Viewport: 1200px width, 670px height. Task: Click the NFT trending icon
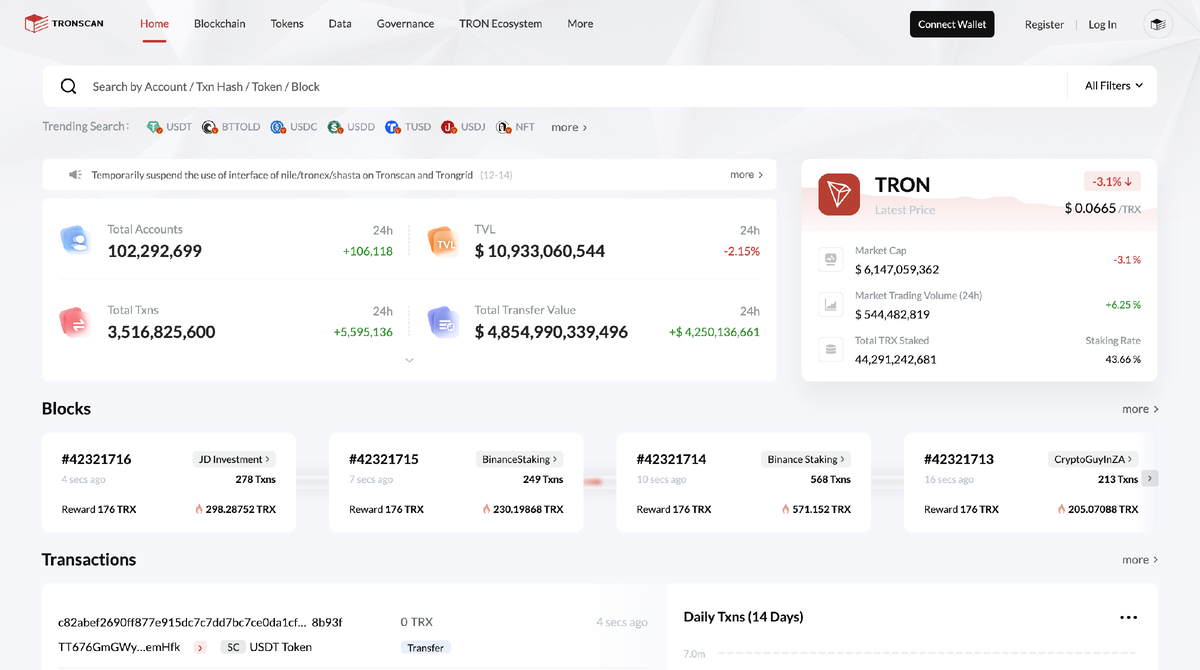click(x=504, y=127)
